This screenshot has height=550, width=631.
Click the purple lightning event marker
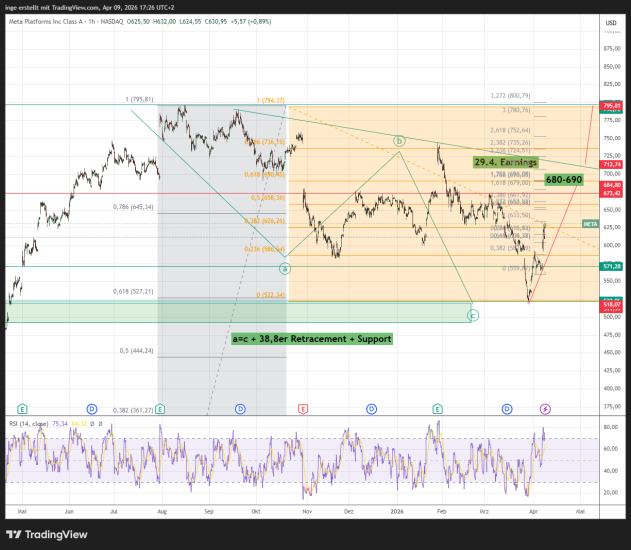pos(545,409)
